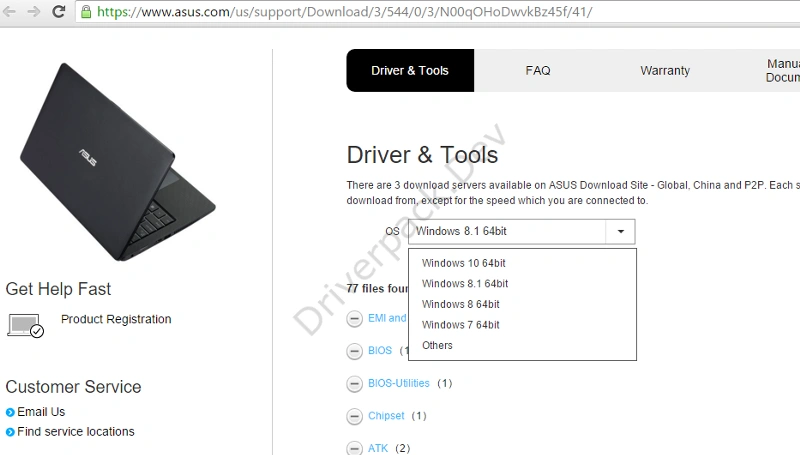Image resolution: width=800 pixels, height=455 pixels.
Task: Click blue arrow bullet beside Email Us
Action: click(x=10, y=412)
